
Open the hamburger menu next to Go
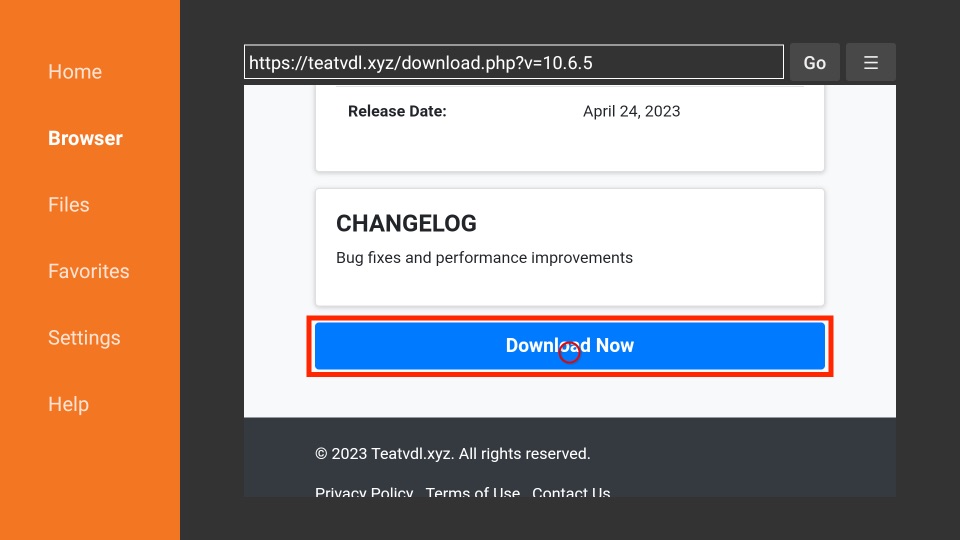click(871, 62)
